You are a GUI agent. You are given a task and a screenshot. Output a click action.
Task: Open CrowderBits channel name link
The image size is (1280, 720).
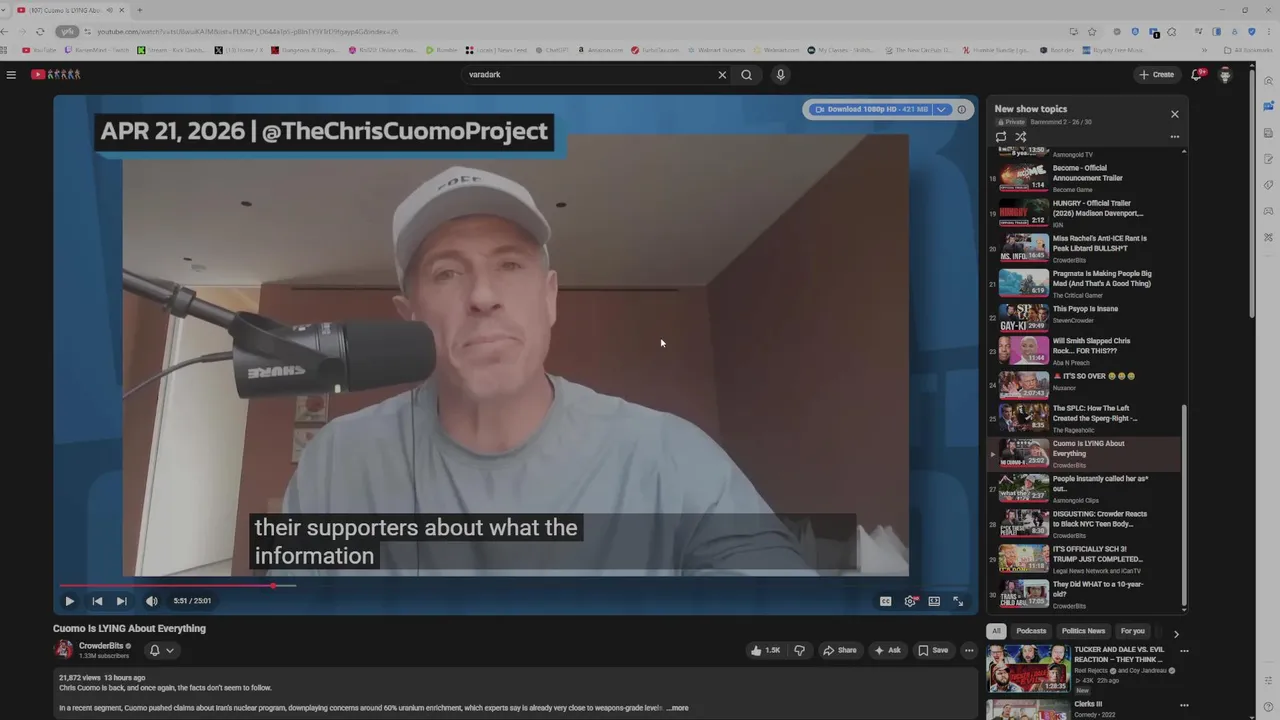(x=101, y=646)
